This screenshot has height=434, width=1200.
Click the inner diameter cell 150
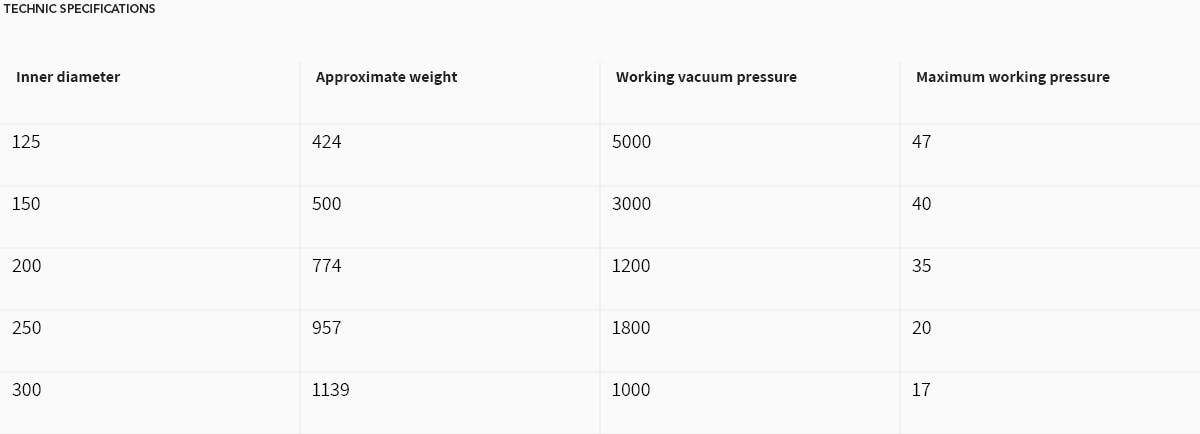click(x=26, y=204)
